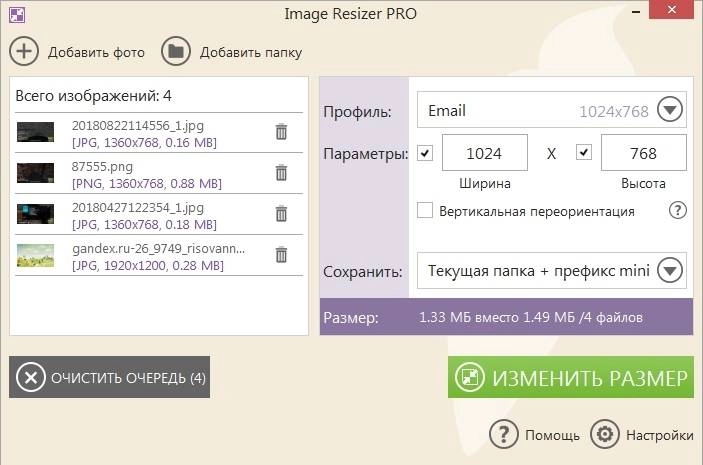This screenshot has height=465, width=703.
Task: Click file name 20180822114556_1.jpg
Action: [138, 126]
